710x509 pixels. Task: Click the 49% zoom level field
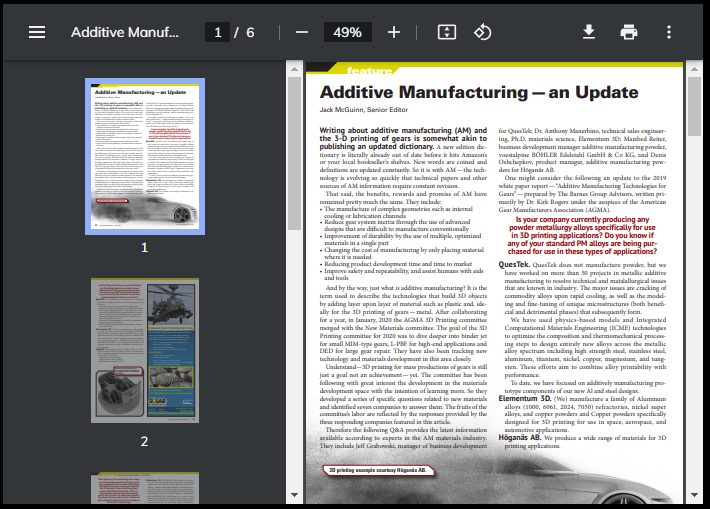coord(347,32)
